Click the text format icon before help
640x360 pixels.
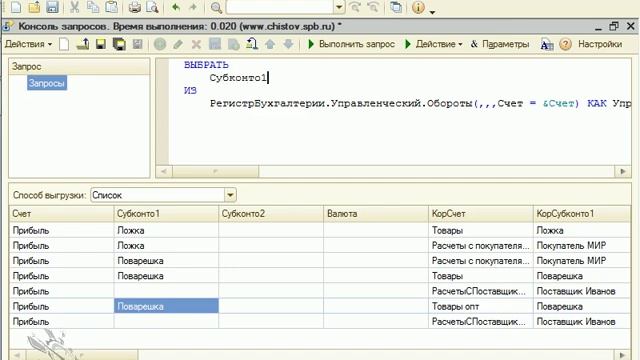click(547, 44)
